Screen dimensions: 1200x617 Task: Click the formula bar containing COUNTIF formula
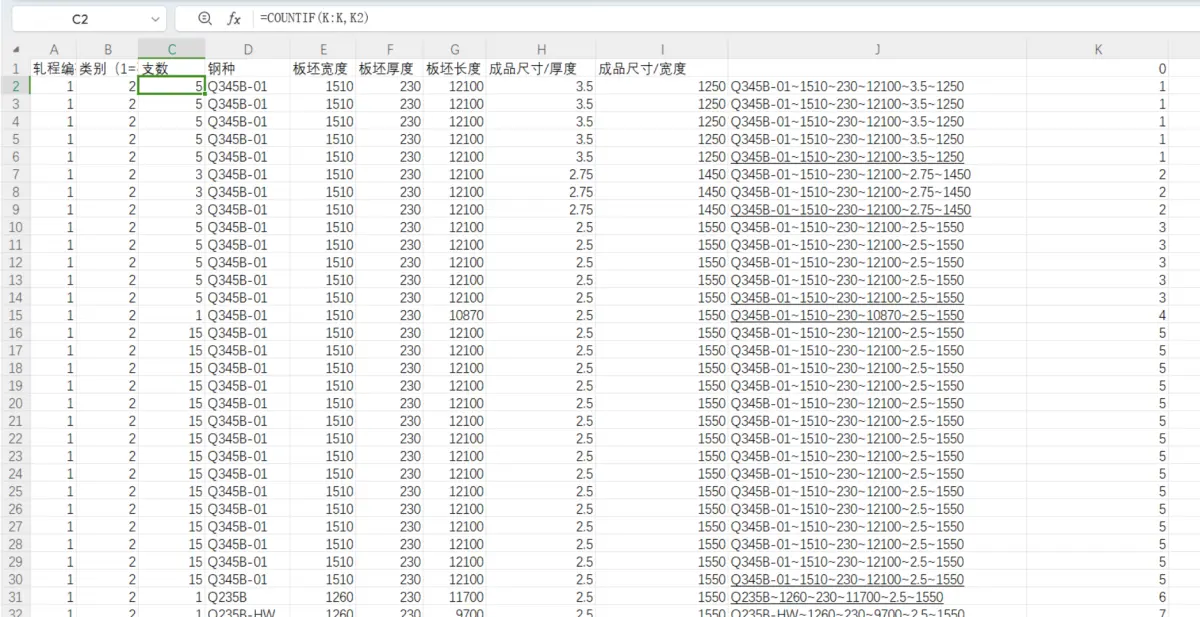point(700,18)
